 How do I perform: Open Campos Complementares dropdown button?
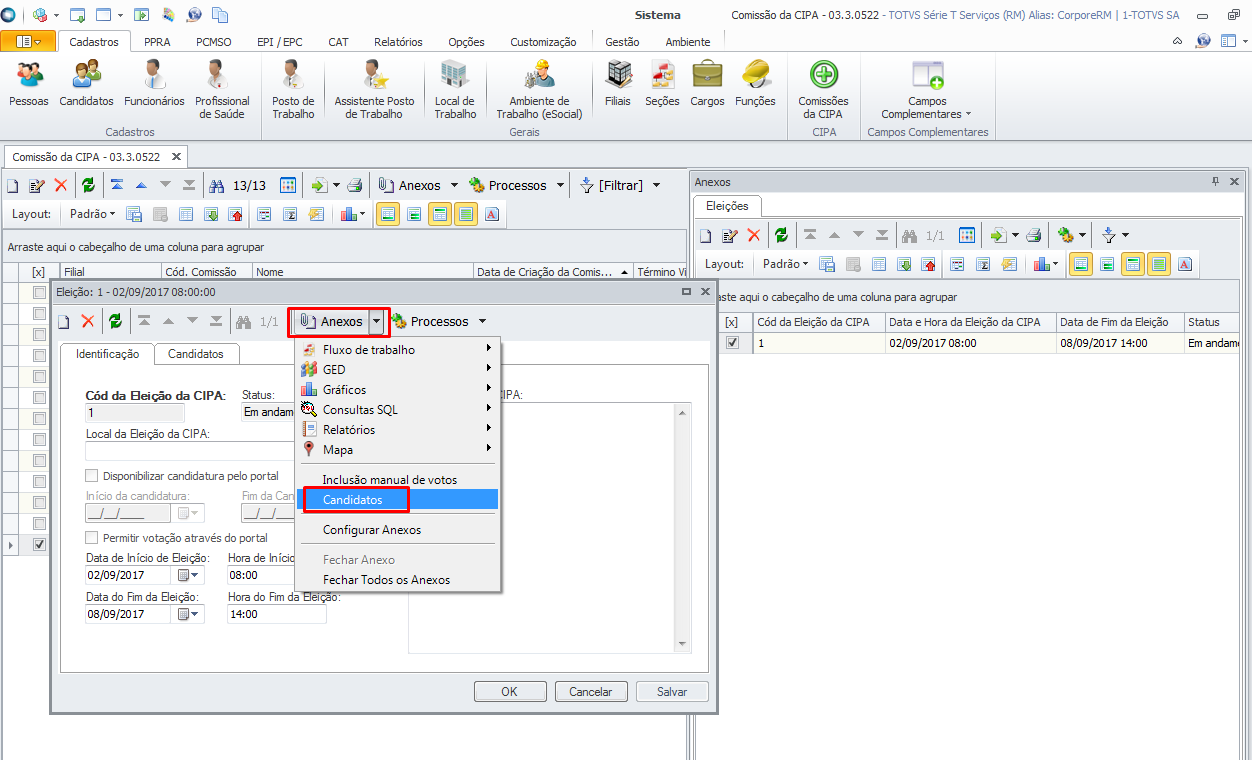click(927, 90)
